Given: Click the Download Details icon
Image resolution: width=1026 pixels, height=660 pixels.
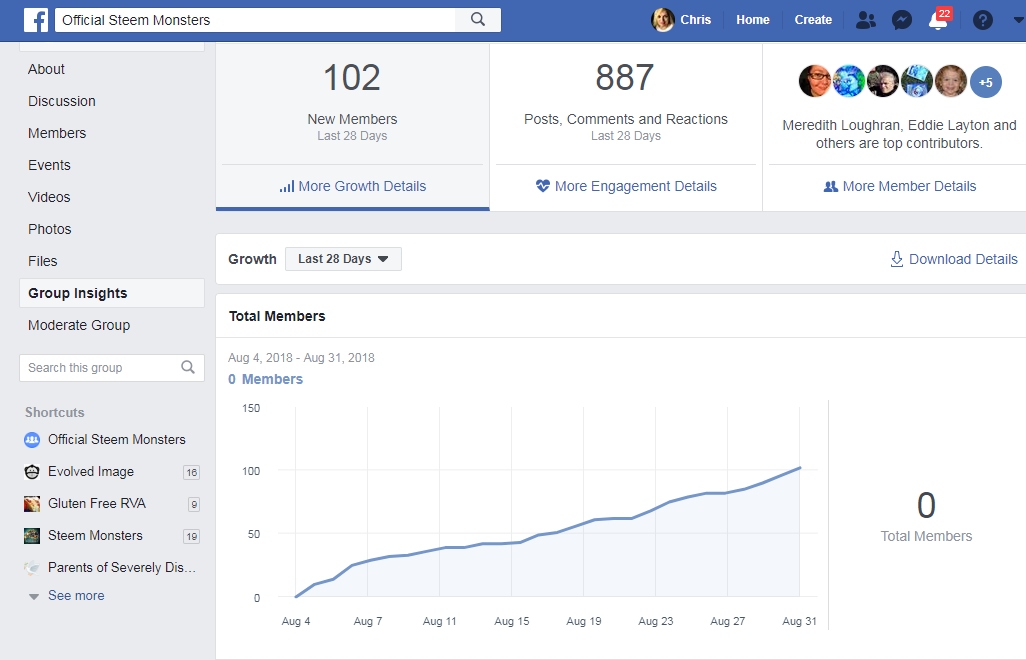Looking at the screenshot, I should click(x=896, y=259).
